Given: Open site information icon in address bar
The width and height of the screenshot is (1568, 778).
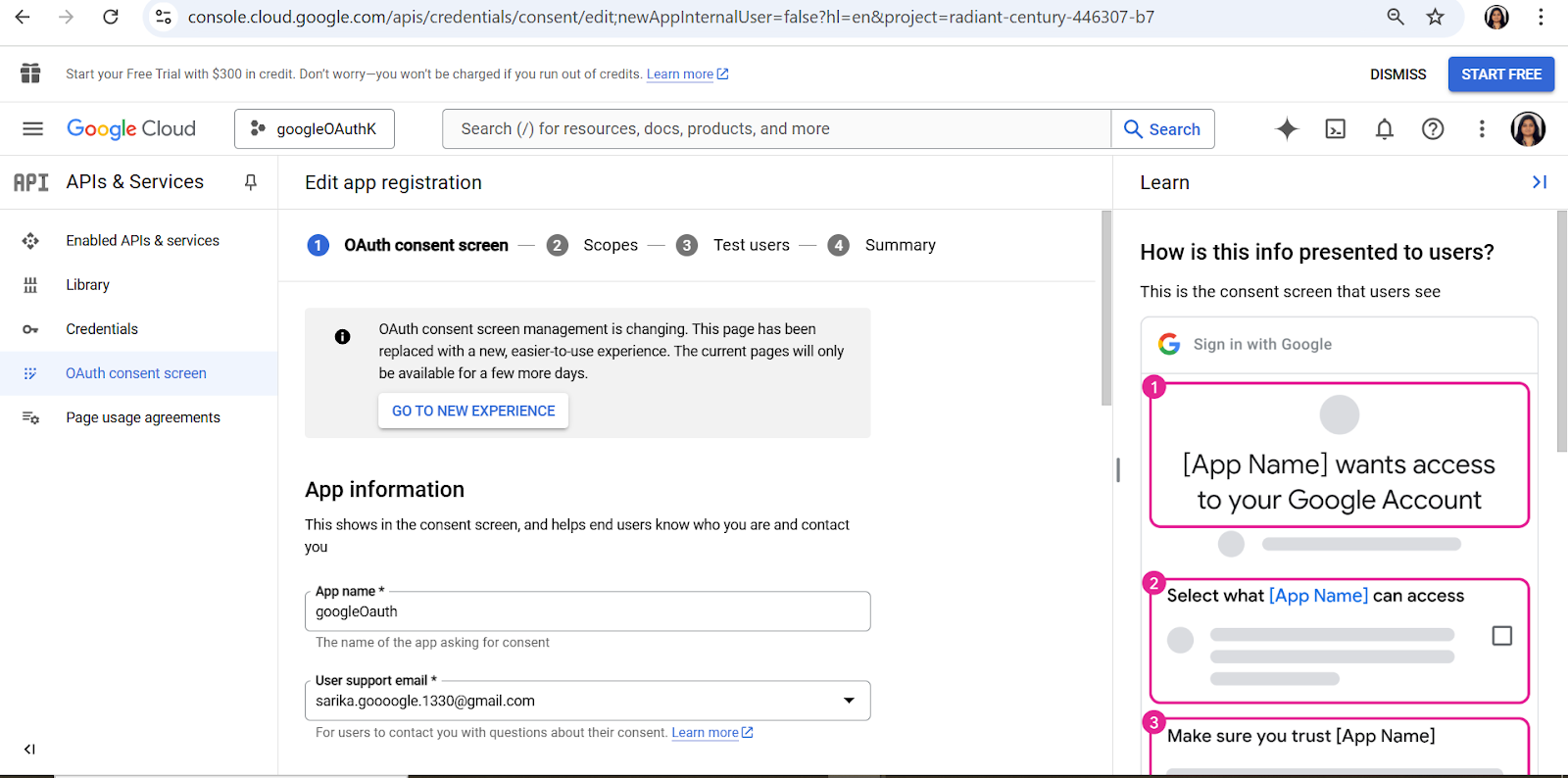Looking at the screenshot, I should pos(164,17).
